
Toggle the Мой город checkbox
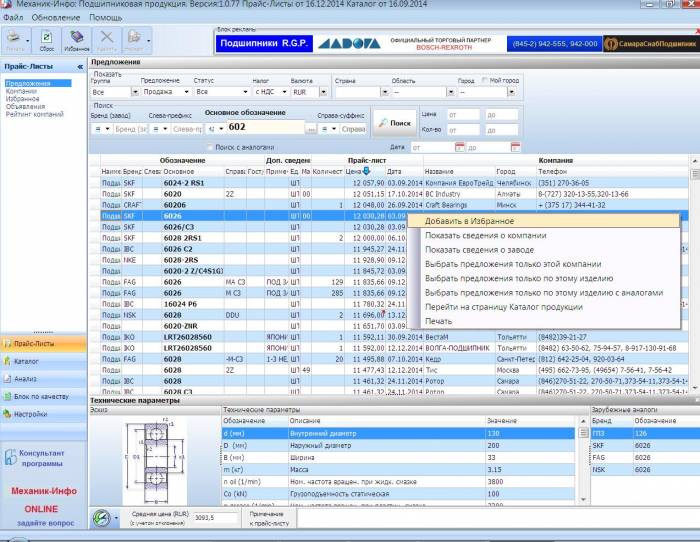(x=484, y=80)
